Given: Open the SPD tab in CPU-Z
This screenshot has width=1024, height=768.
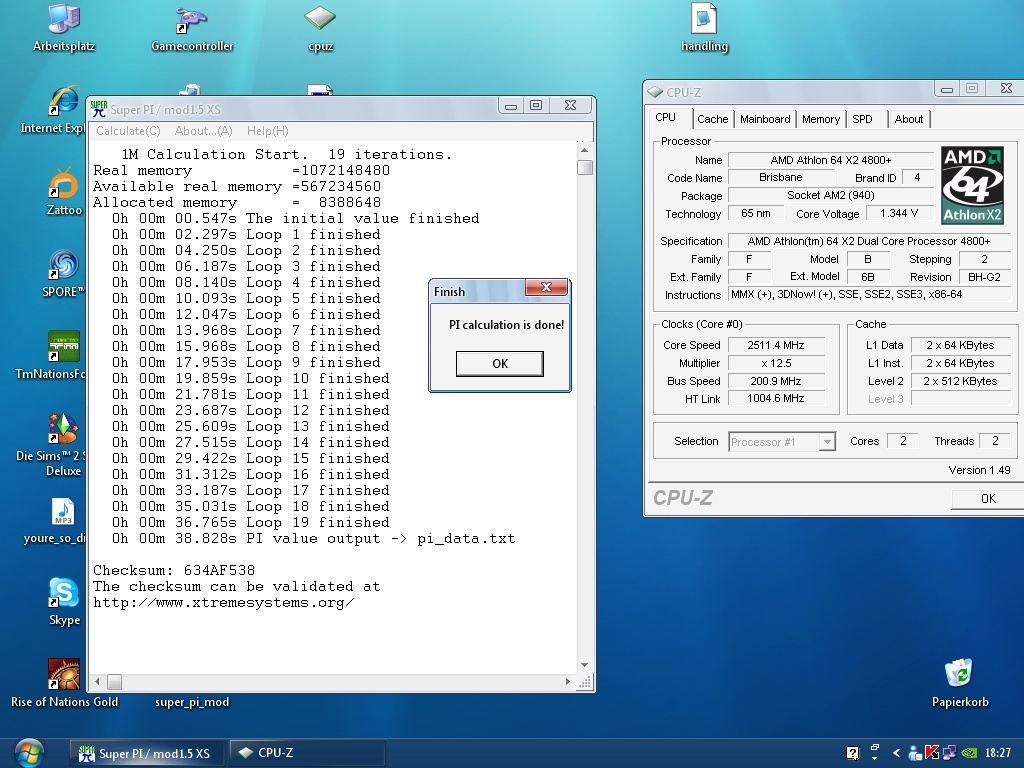Looking at the screenshot, I should point(862,119).
